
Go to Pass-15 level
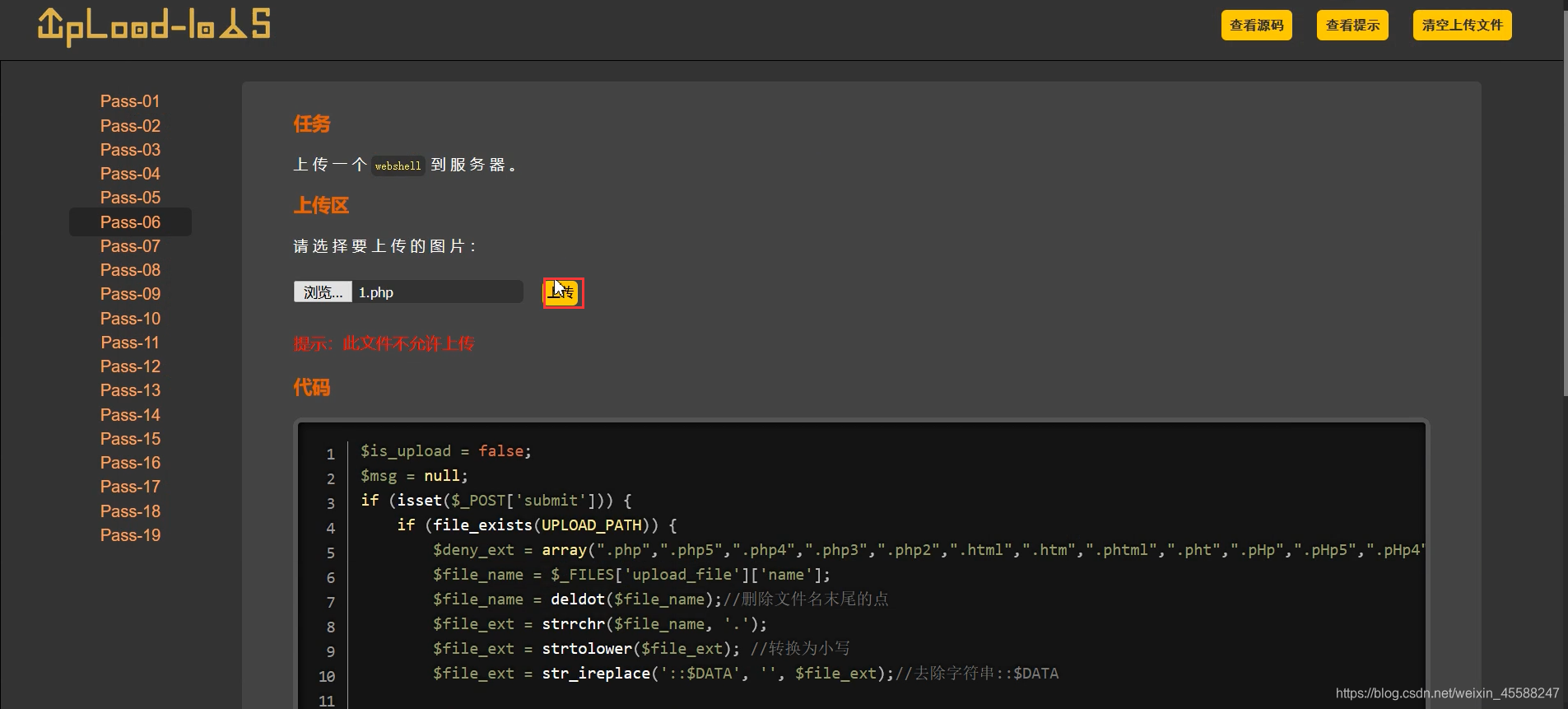pos(130,439)
